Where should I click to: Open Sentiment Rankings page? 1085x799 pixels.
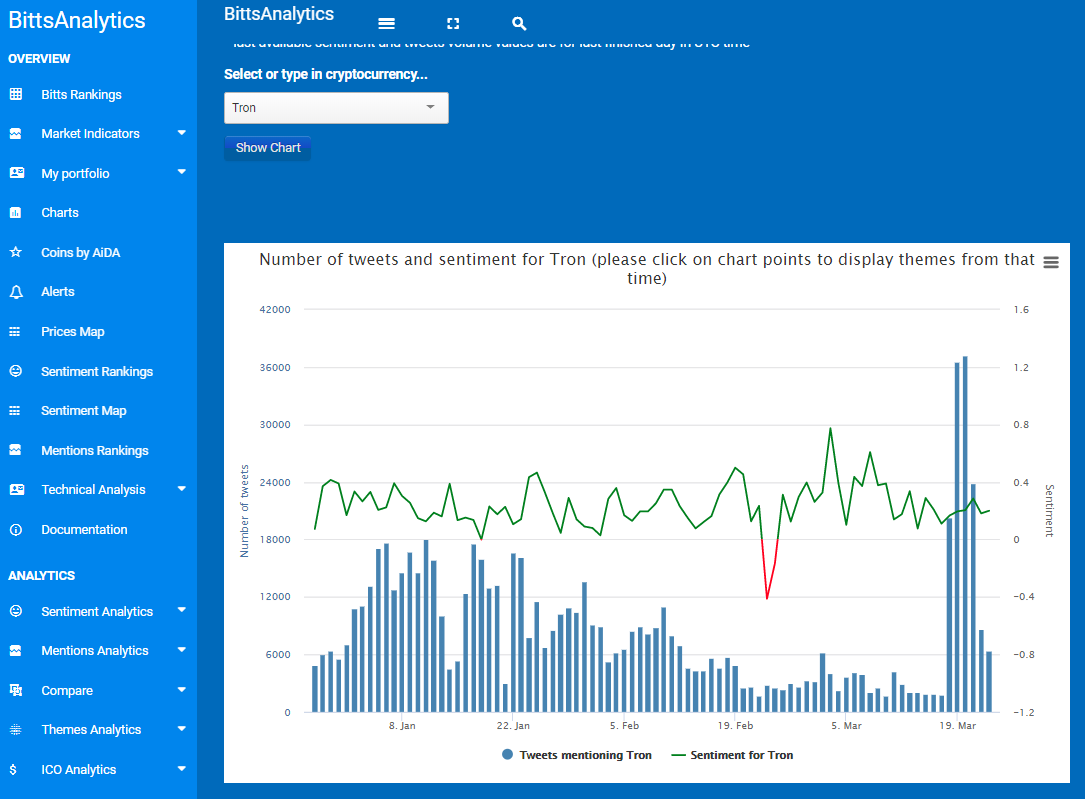pos(97,371)
